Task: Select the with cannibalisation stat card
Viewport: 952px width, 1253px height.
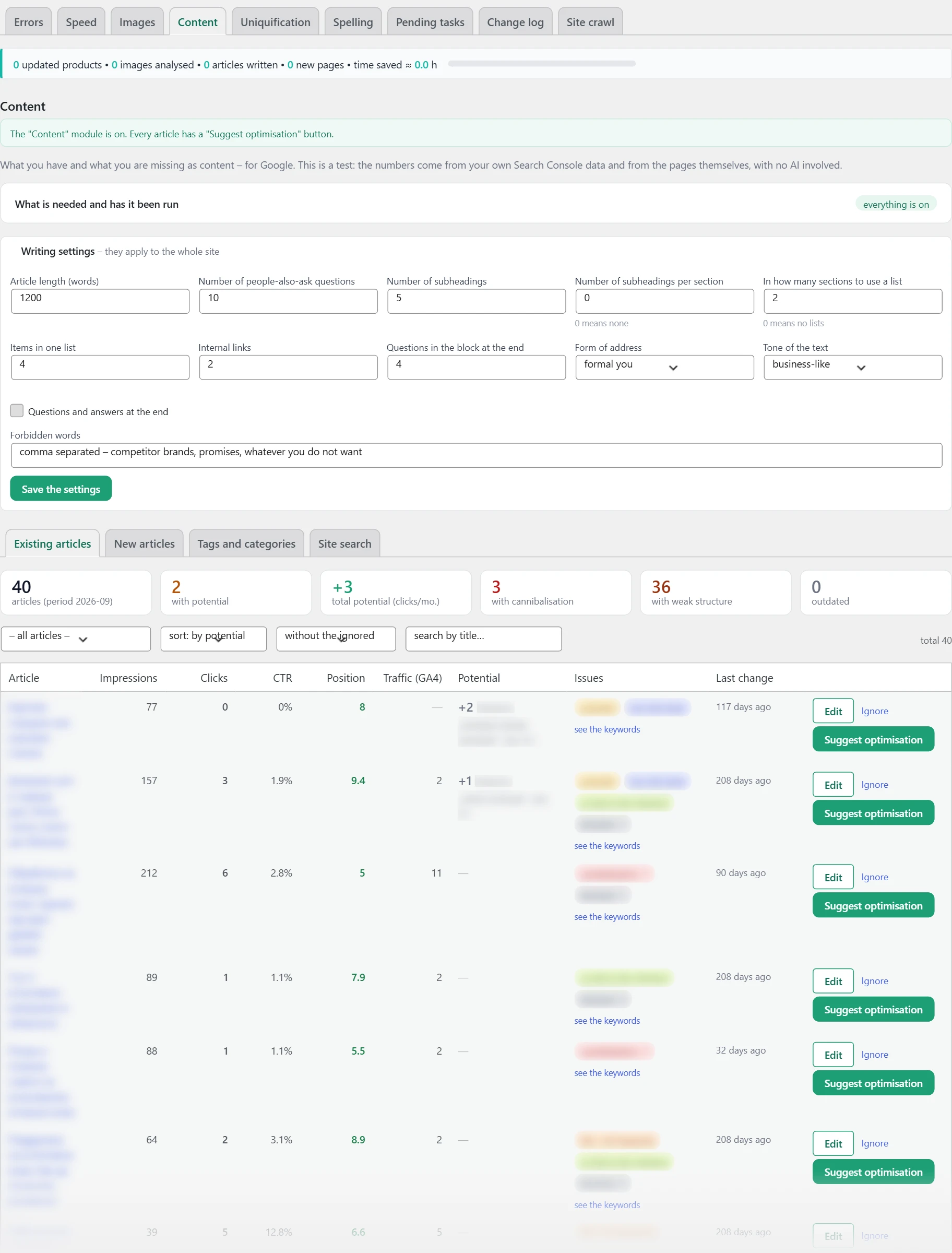Action: (555, 592)
